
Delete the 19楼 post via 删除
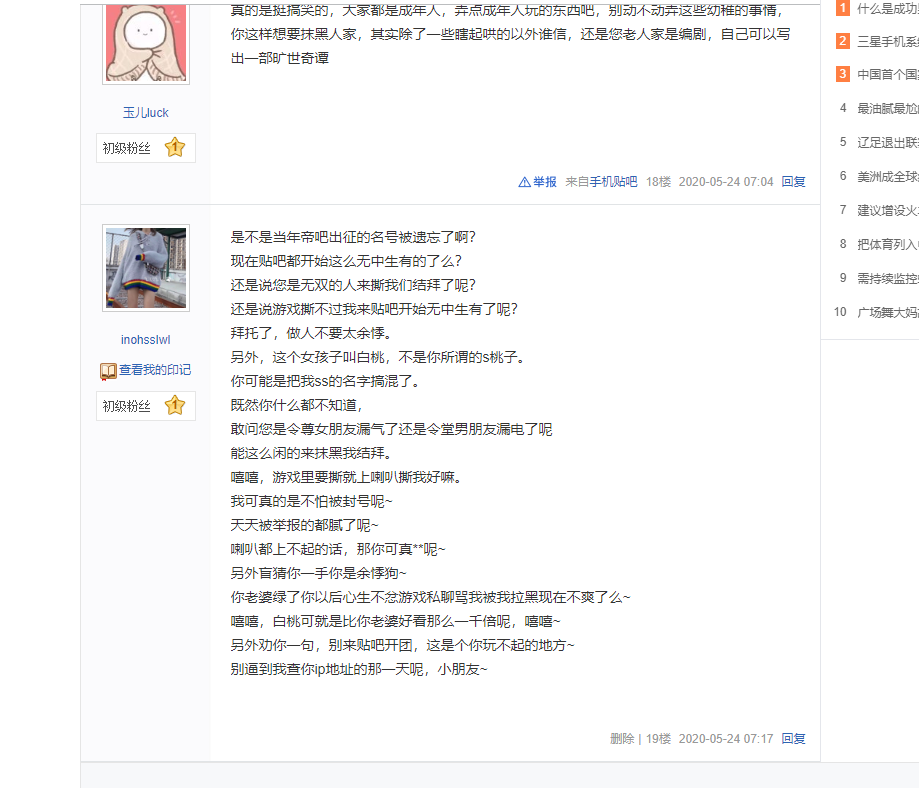622,739
